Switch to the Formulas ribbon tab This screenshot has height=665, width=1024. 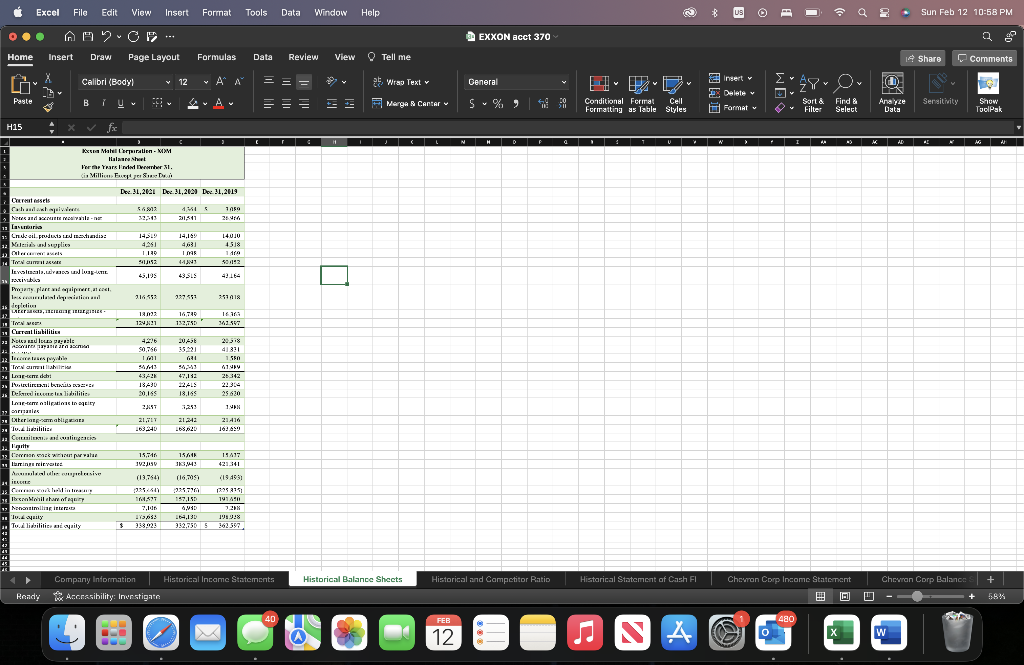[216, 57]
